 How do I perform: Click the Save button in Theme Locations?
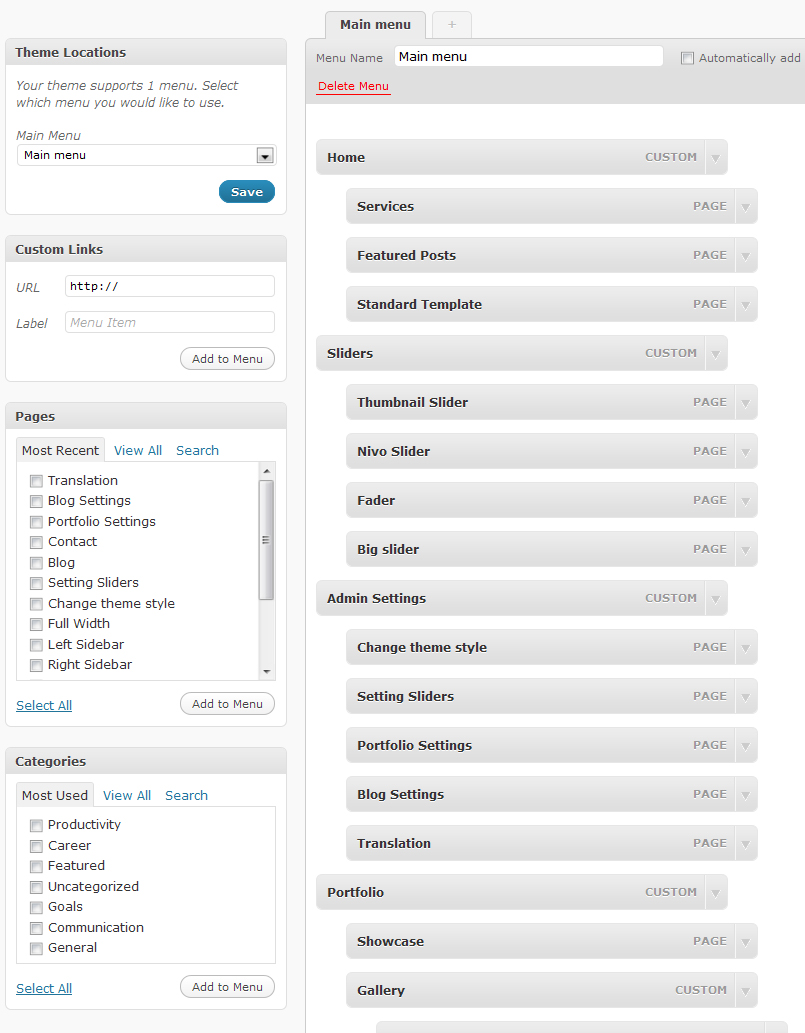246,192
